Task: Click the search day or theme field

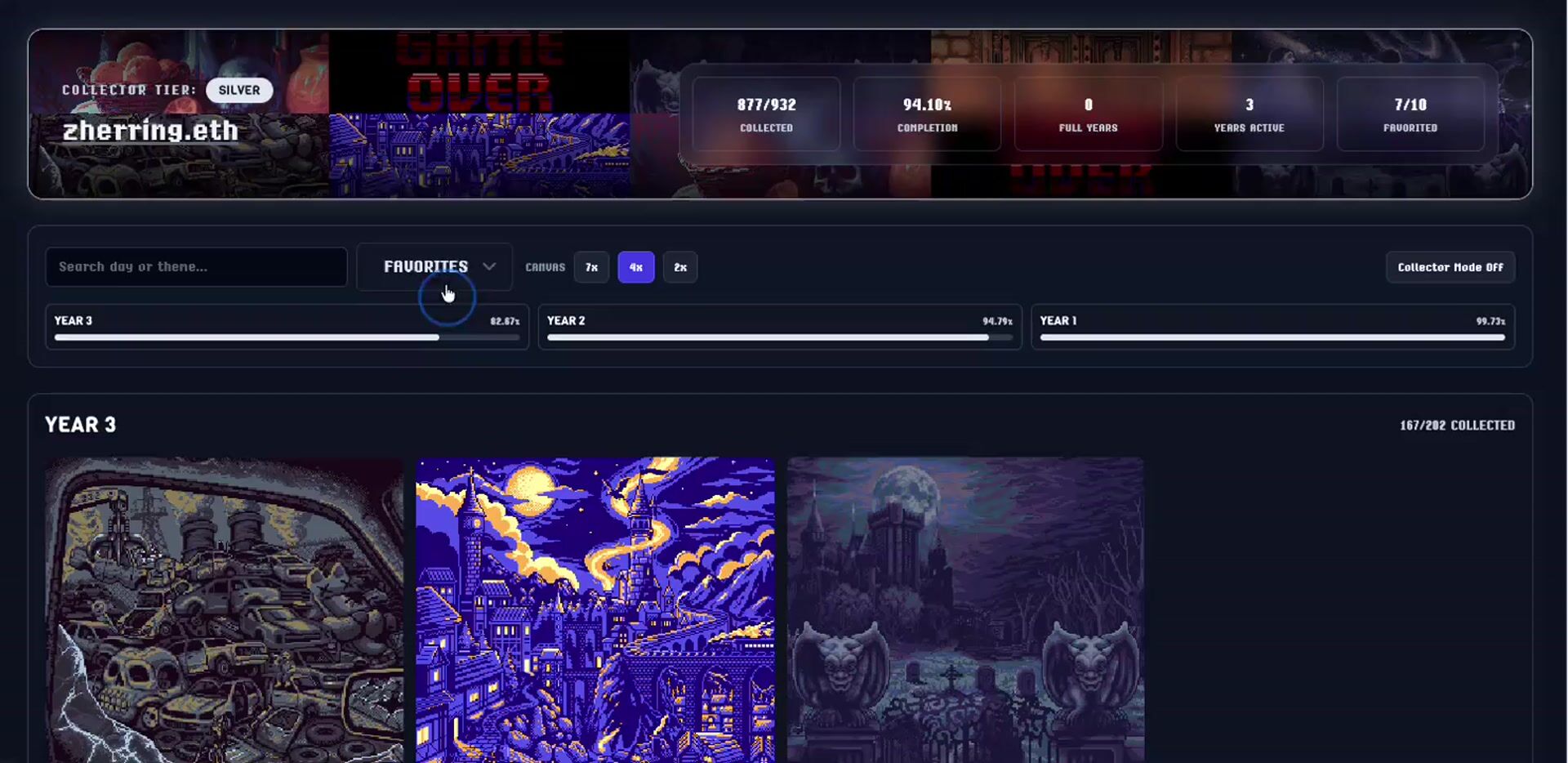Action: tap(196, 266)
